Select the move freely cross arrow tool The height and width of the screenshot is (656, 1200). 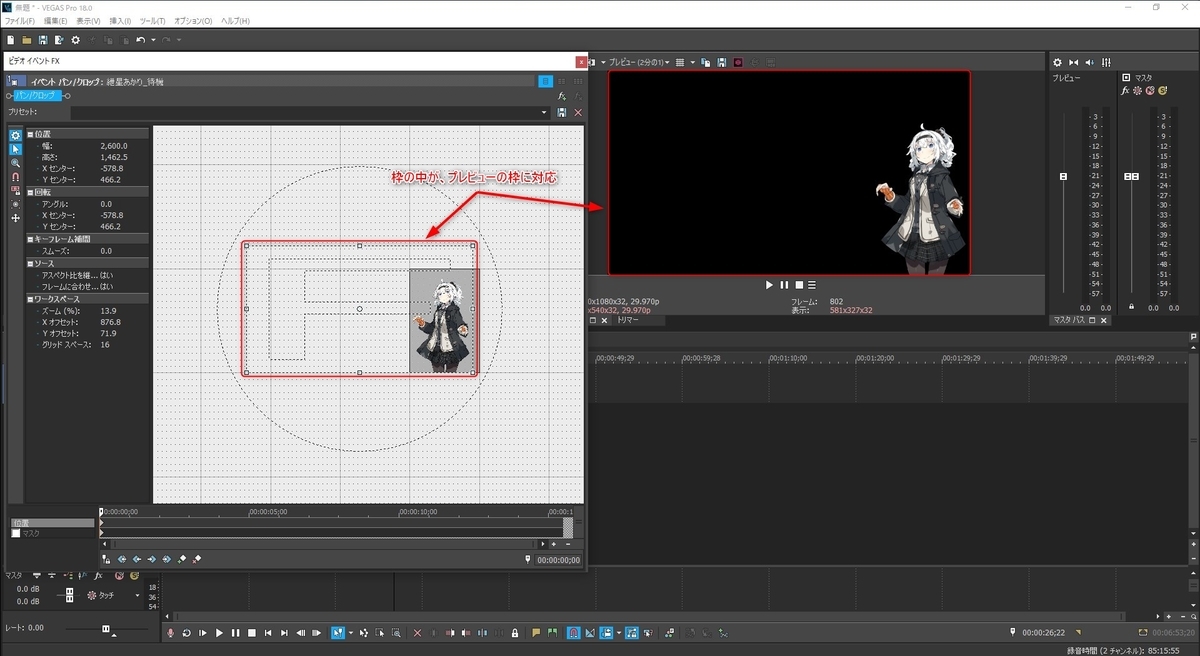coord(16,218)
